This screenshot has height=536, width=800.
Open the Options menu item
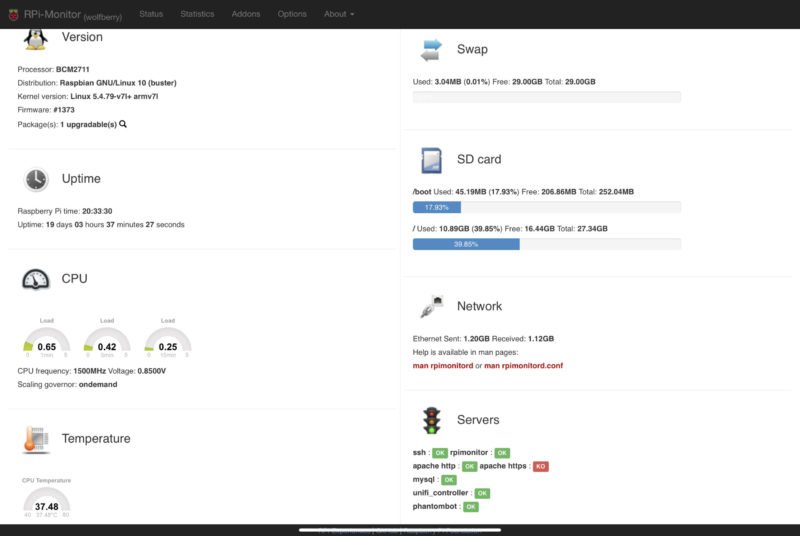pyautogui.click(x=292, y=14)
